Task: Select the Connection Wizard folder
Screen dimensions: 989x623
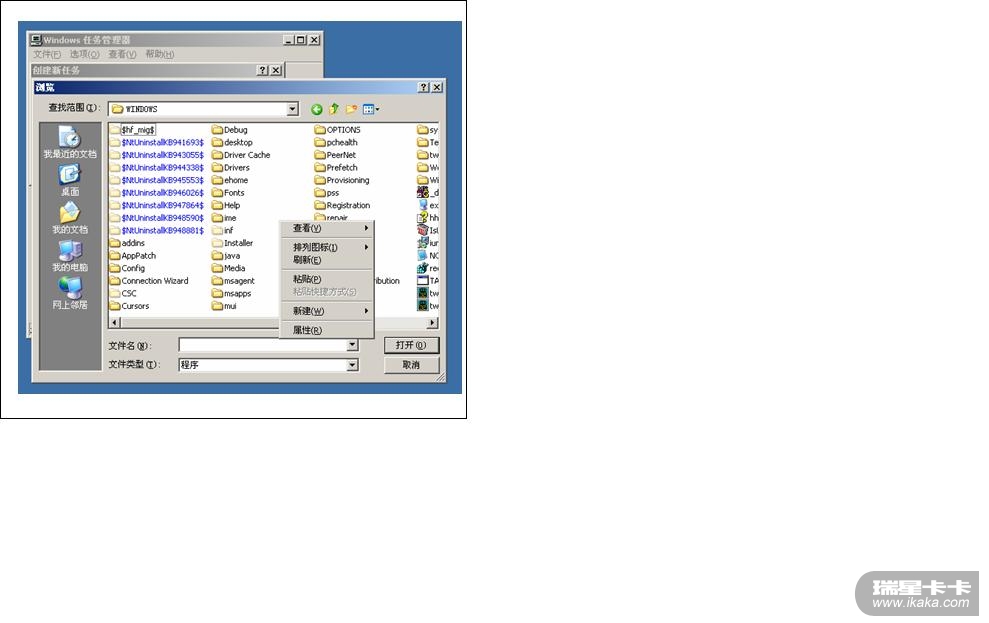Action: [149, 281]
